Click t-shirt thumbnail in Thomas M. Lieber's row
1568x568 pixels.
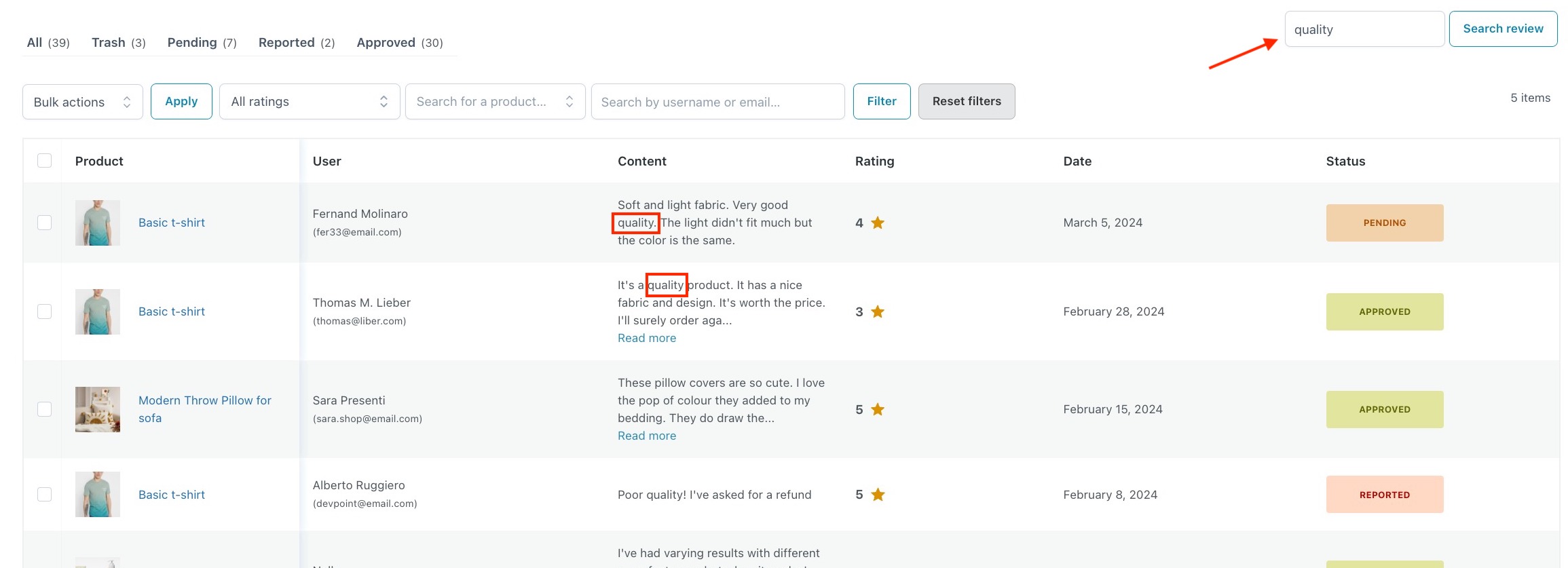click(98, 311)
